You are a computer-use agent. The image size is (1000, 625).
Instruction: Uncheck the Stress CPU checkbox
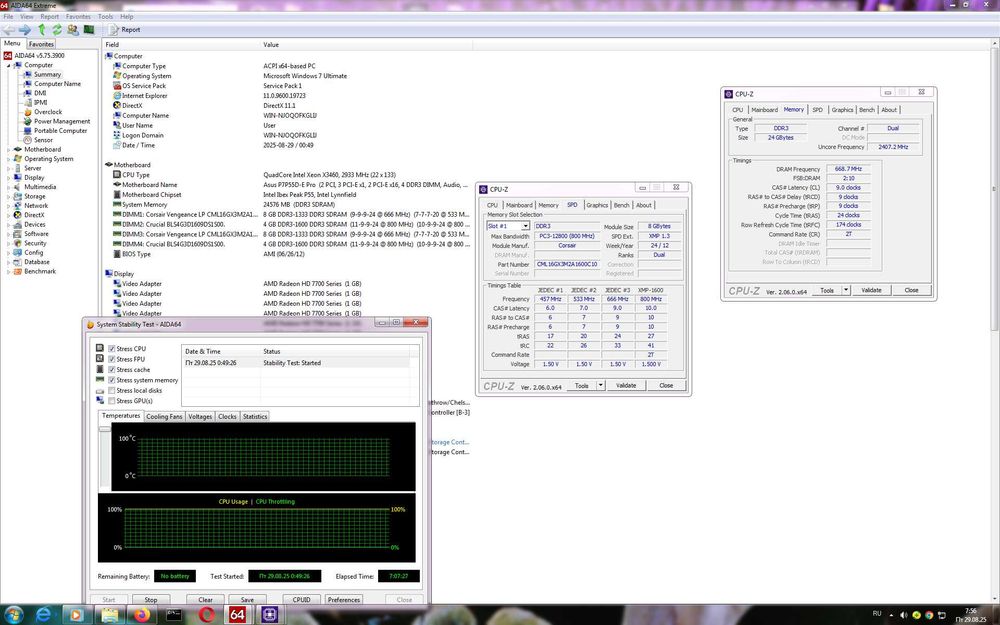point(111,348)
